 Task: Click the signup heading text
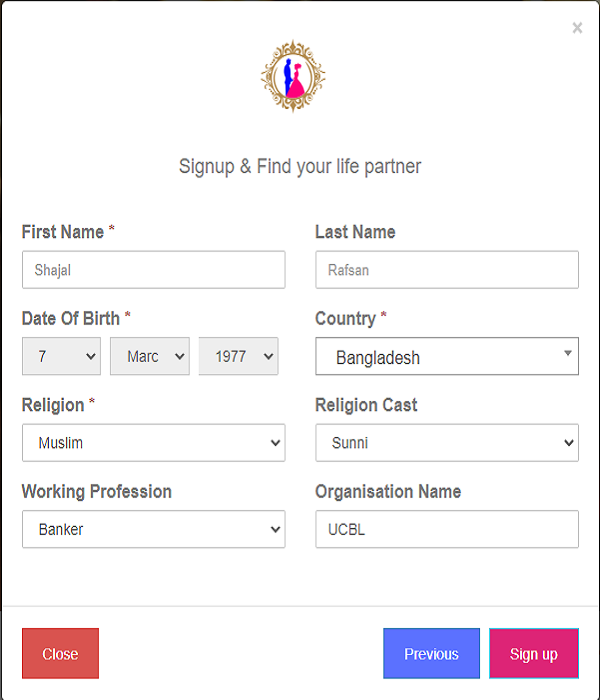[x=300, y=166]
